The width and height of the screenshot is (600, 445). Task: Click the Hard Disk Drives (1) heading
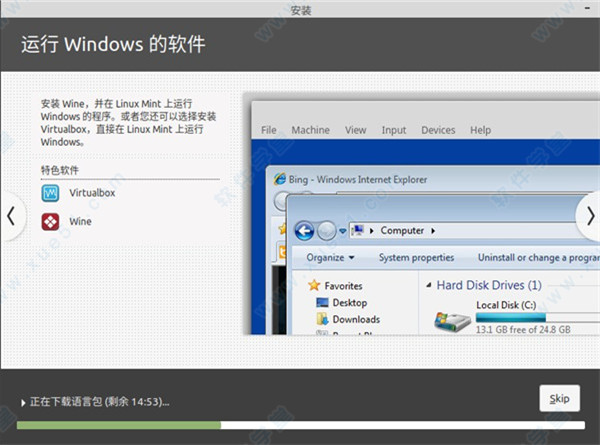click(x=489, y=285)
